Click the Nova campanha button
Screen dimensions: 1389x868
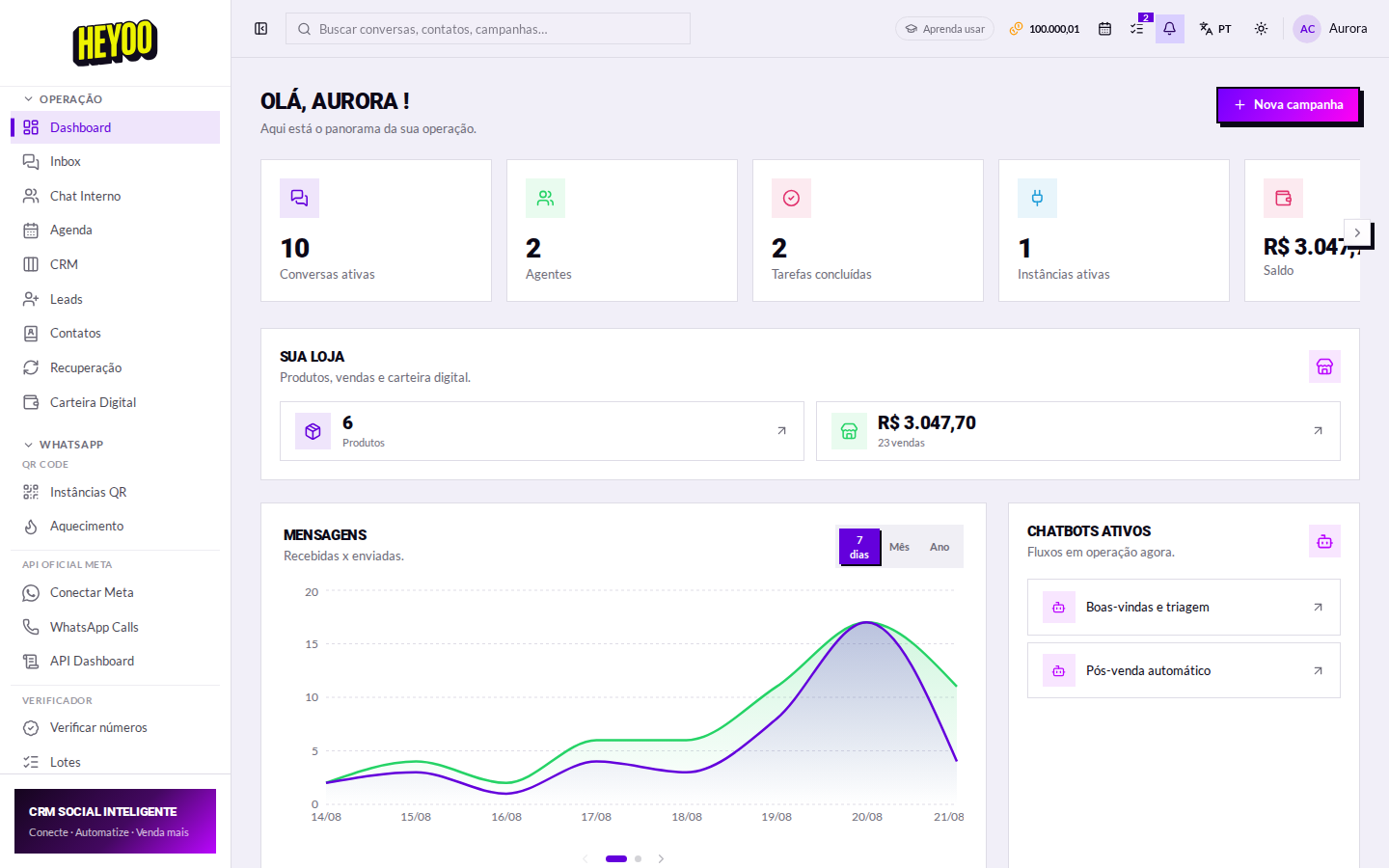click(1288, 104)
